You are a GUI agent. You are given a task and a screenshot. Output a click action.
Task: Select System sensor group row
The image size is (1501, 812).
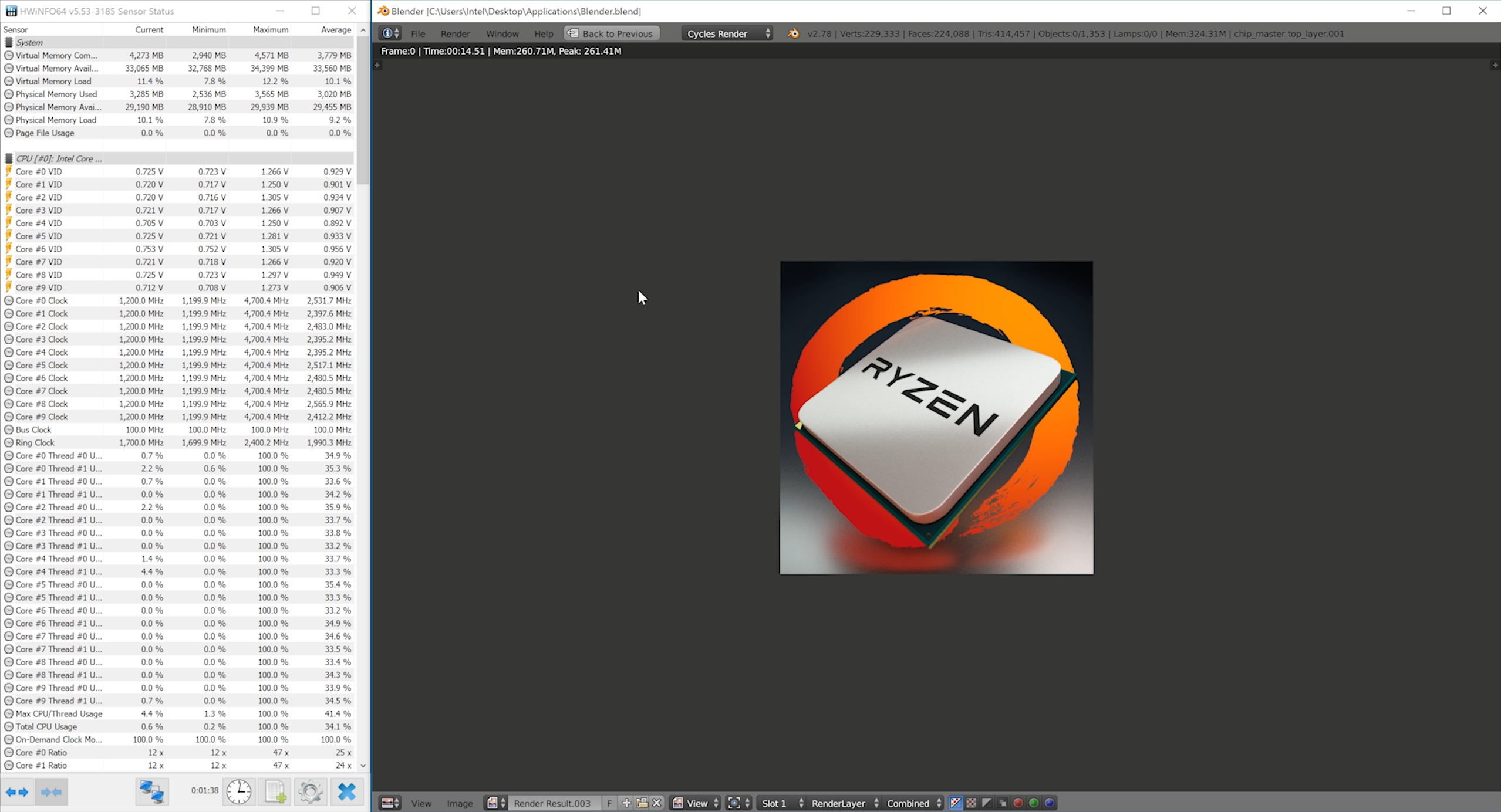178,42
